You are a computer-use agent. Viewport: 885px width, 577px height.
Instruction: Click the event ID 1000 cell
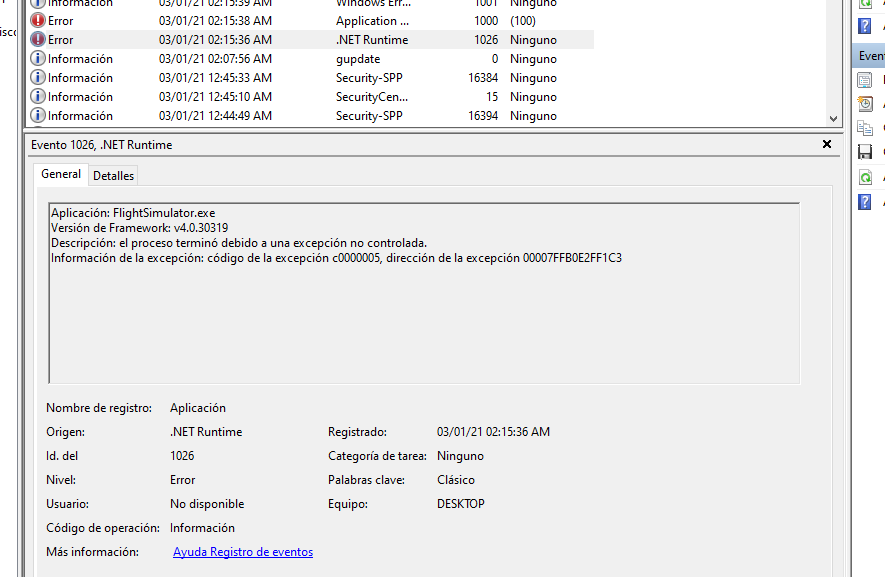coord(486,20)
